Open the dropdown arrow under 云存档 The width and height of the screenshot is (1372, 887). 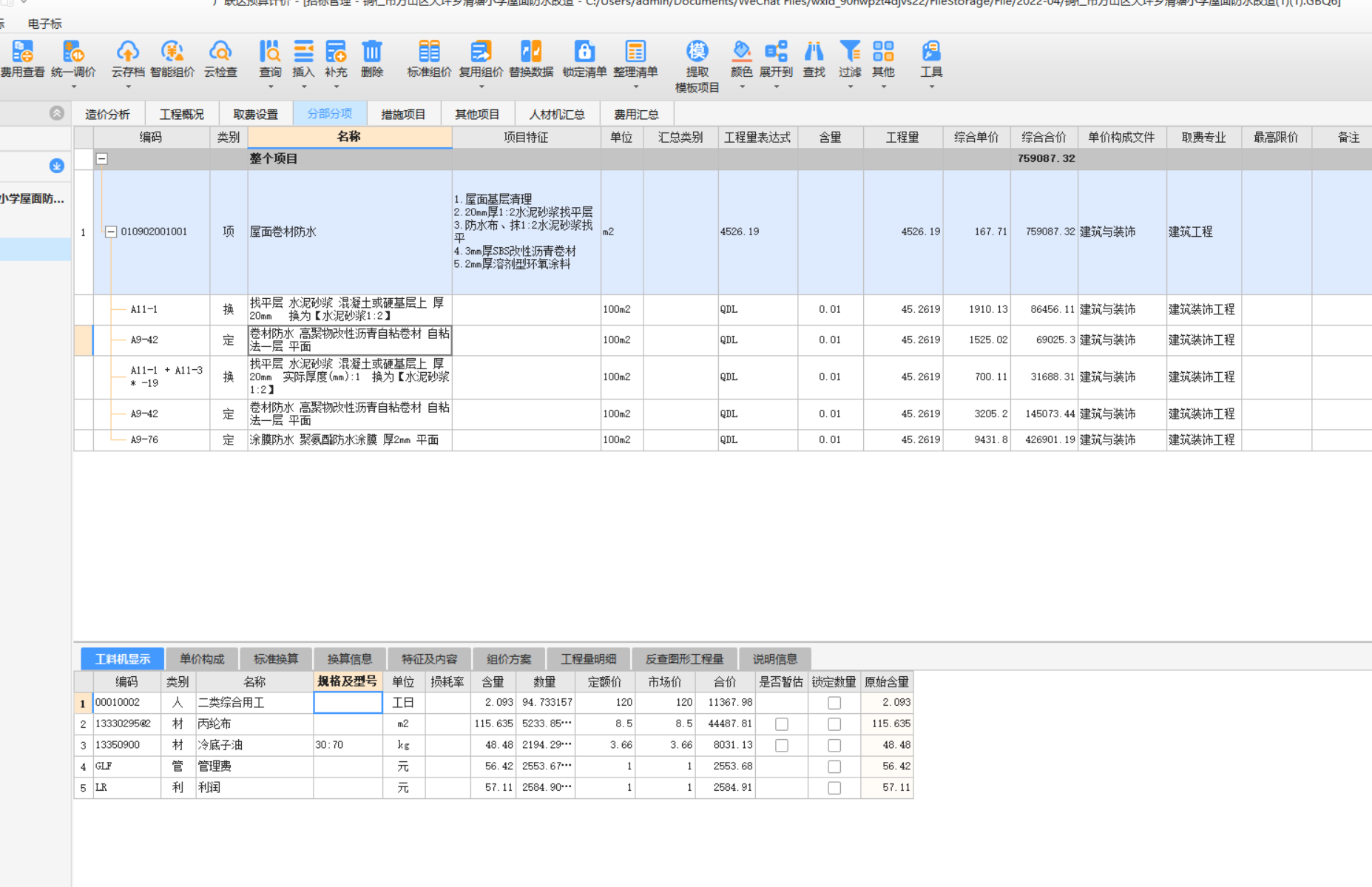click(128, 87)
